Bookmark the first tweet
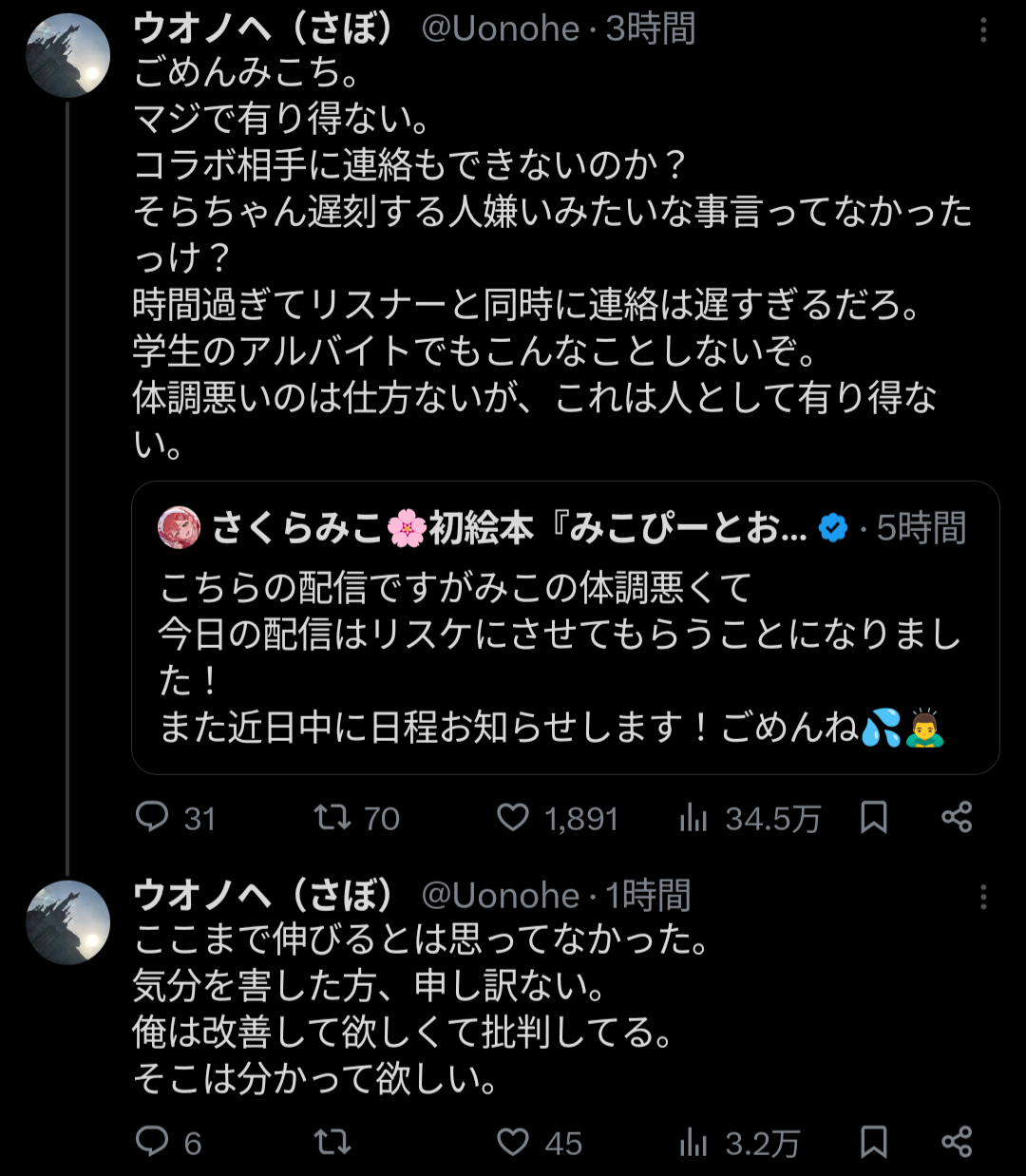1026x1176 pixels. [x=873, y=818]
